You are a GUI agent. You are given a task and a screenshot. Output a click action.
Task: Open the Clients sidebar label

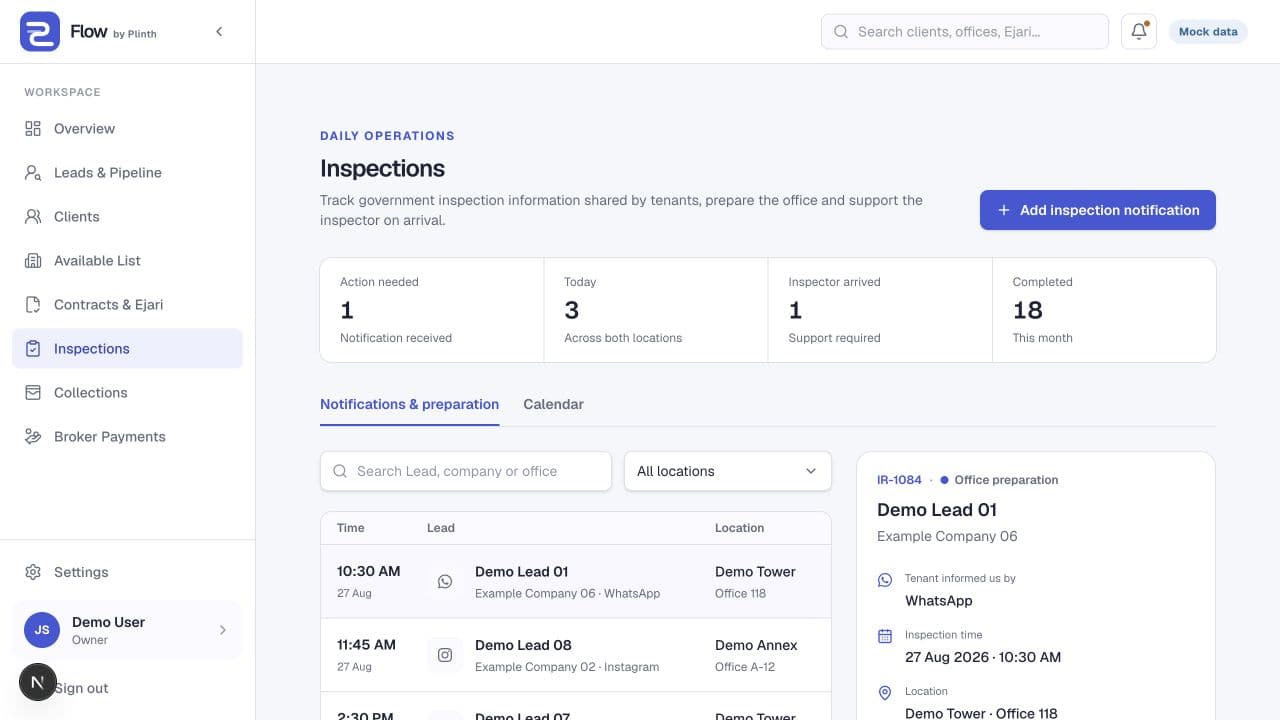click(77, 217)
